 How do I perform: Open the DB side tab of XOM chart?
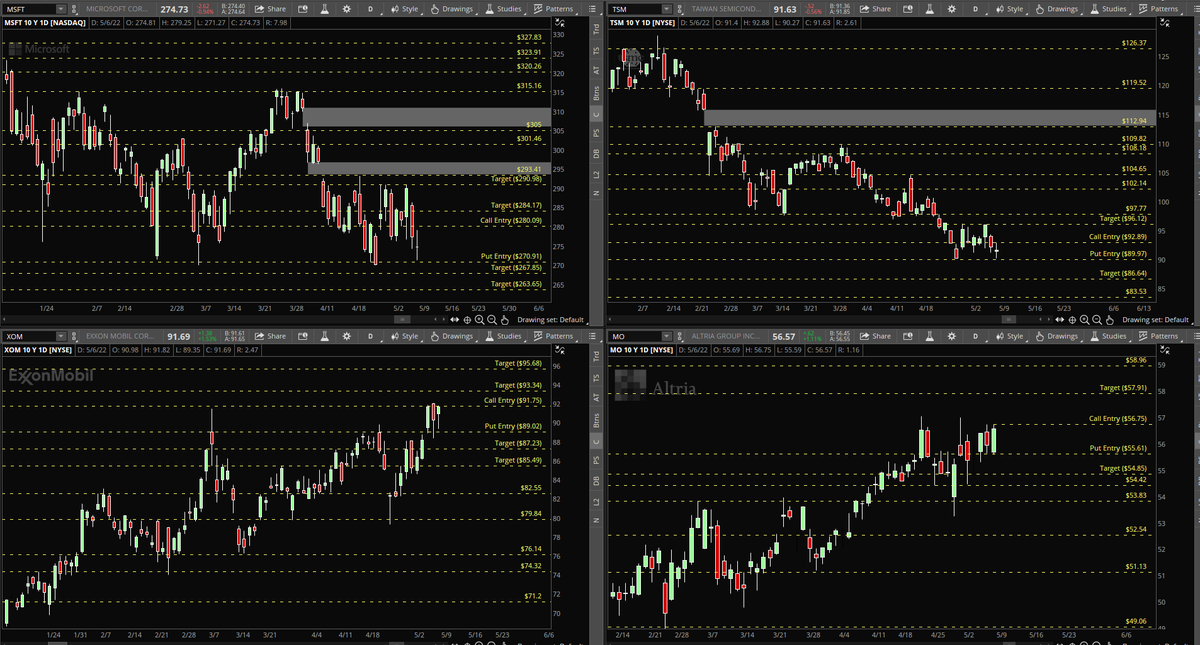(594, 481)
